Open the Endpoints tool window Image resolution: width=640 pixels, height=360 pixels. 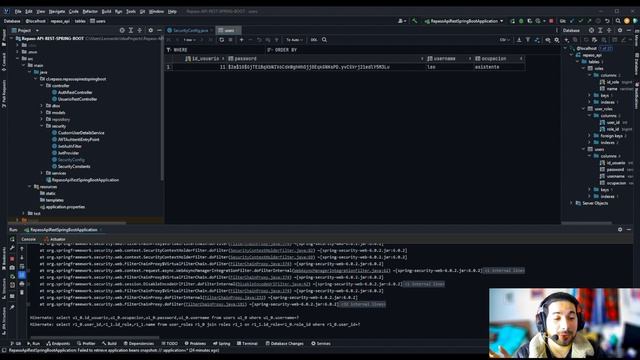58,343
